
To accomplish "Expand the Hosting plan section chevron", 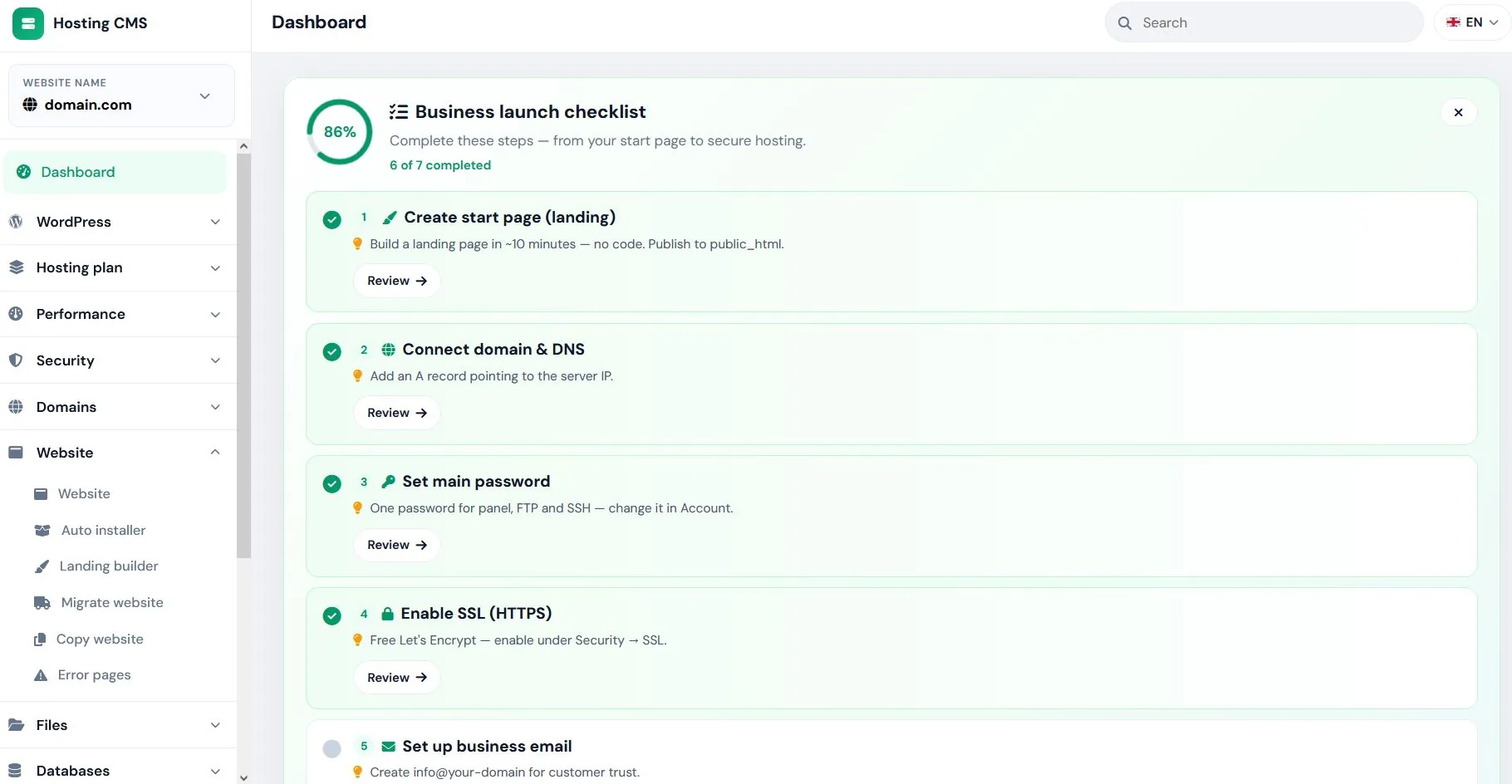I will pyautogui.click(x=215, y=267).
